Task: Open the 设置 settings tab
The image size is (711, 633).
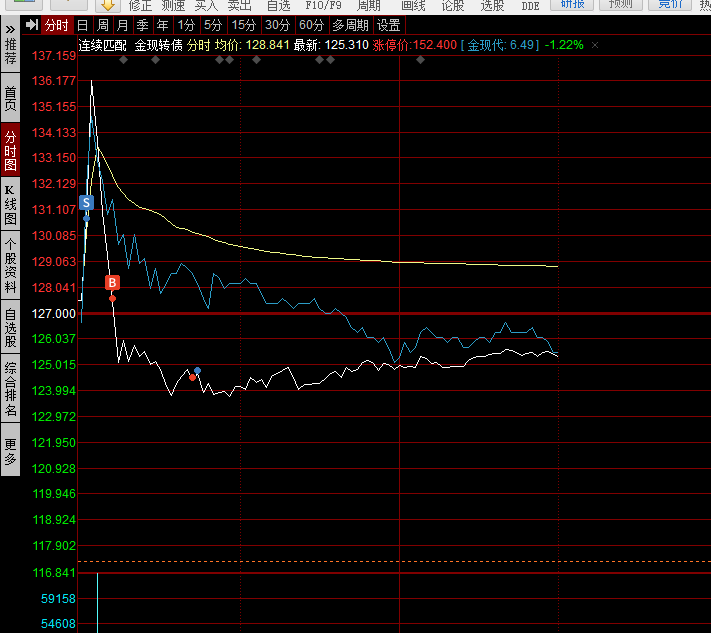Action: (x=389, y=25)
